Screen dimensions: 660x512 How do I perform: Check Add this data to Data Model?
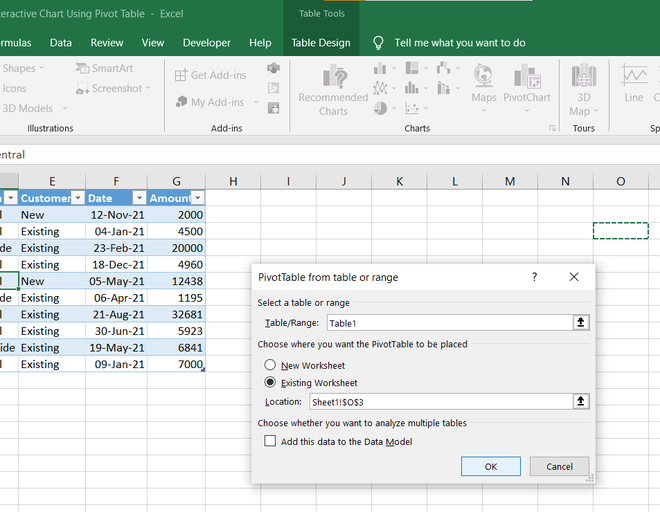click(270, 441)
